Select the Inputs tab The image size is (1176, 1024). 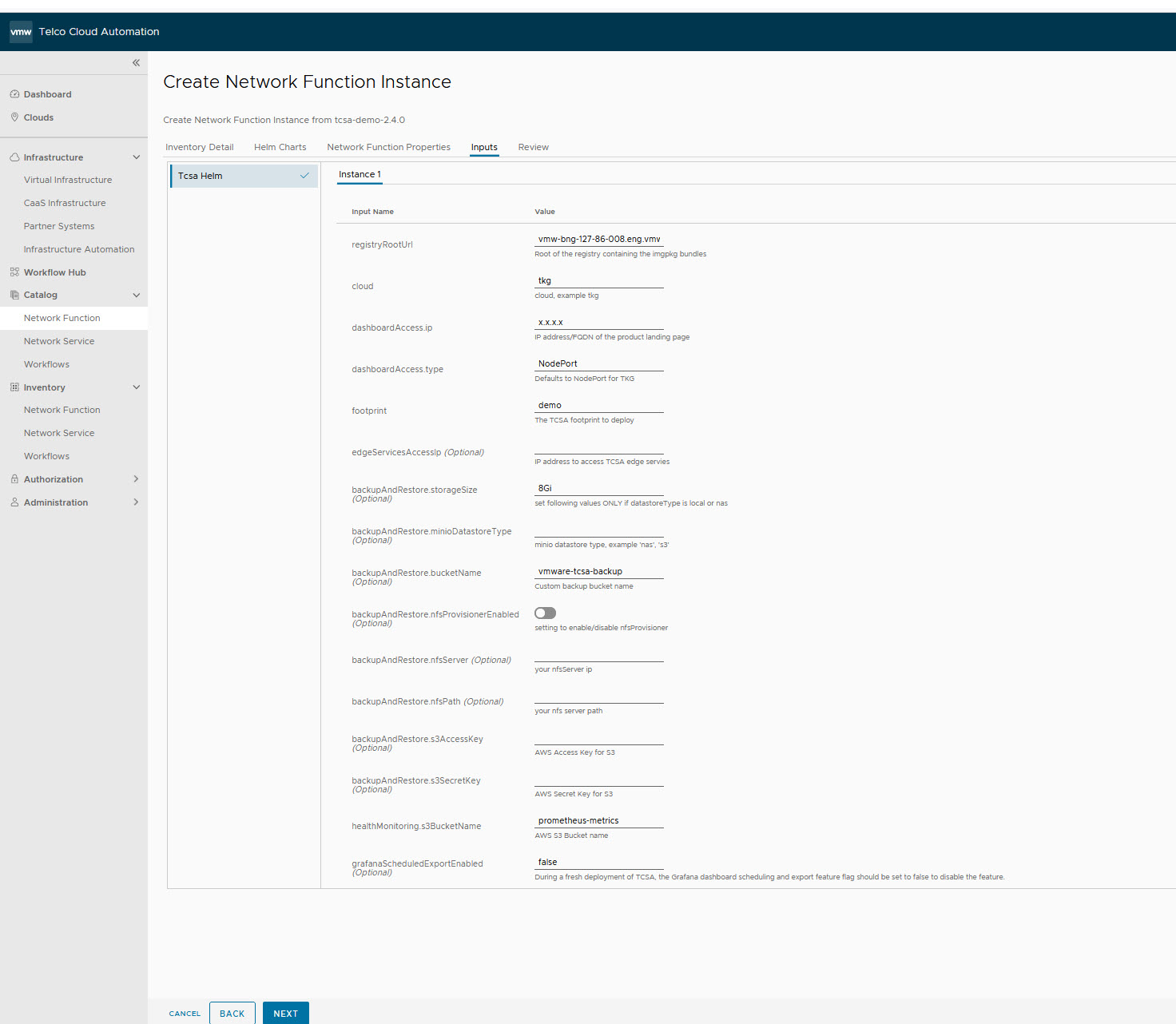click(x=484, y=147)
